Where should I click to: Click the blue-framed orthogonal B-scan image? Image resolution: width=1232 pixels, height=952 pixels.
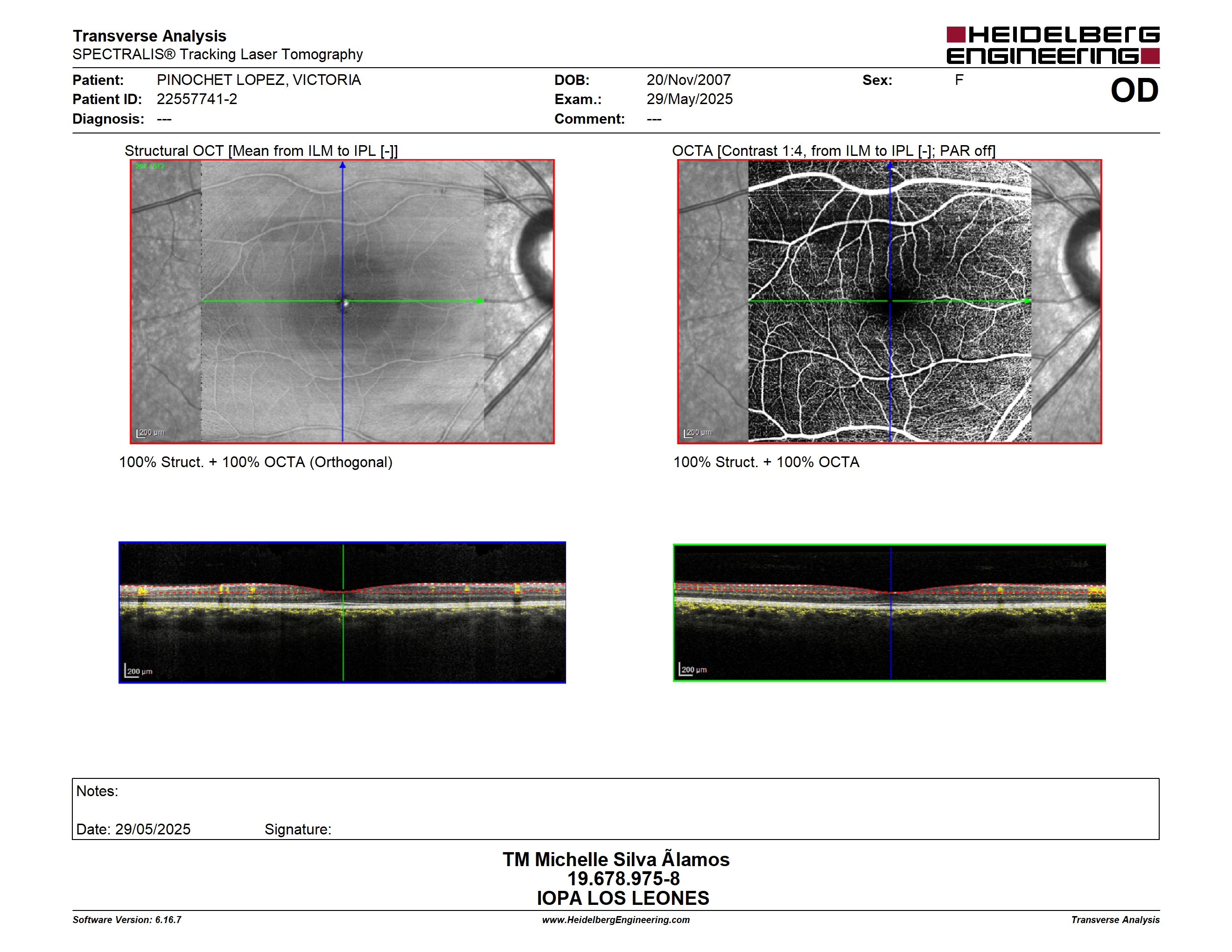343,612
